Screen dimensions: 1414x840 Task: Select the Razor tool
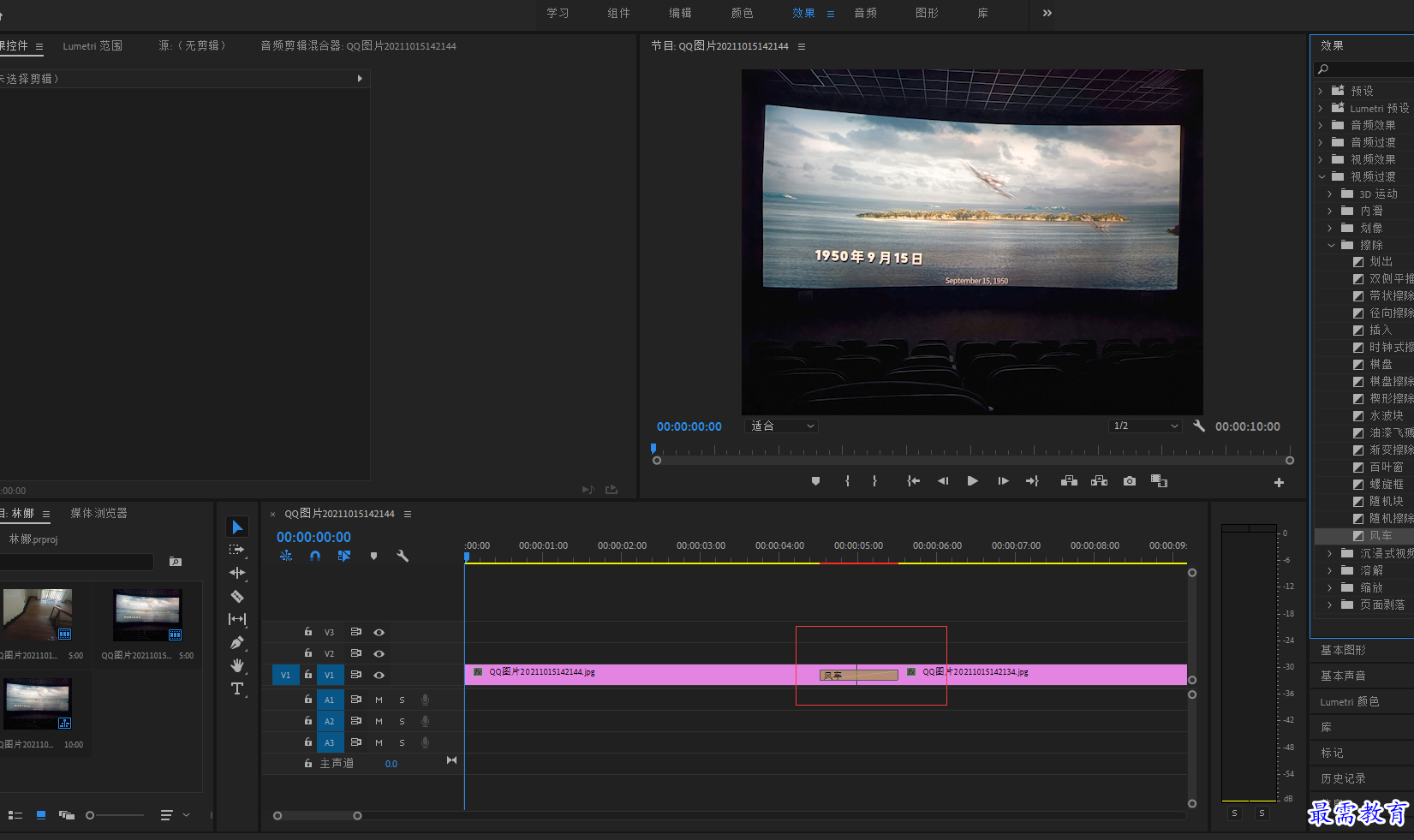coord(237,596)
